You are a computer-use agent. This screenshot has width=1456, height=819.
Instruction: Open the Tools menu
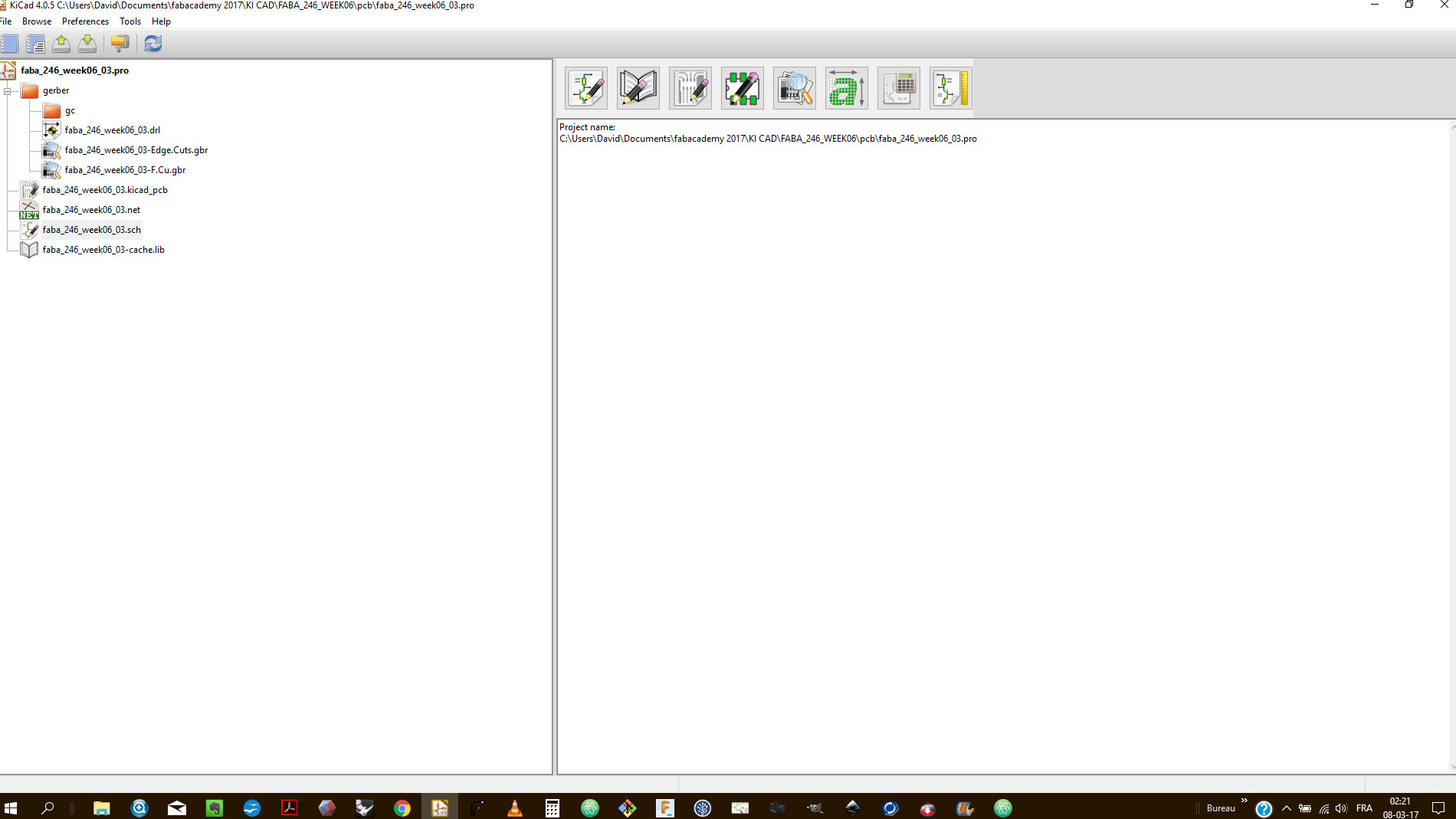click(x=130, y=21)
